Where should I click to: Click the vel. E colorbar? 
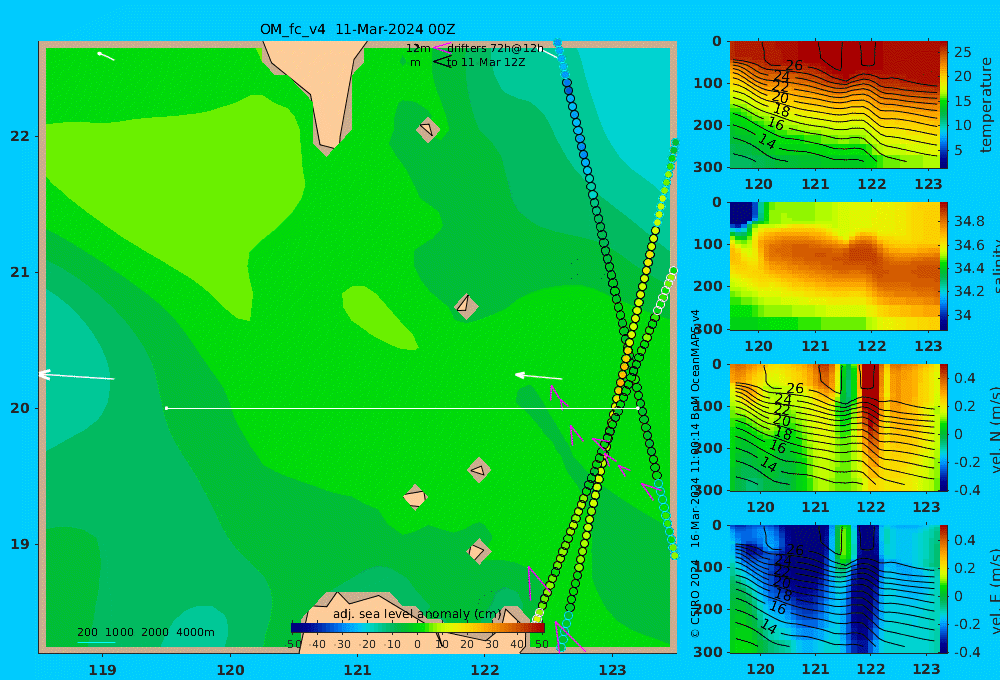944,589
